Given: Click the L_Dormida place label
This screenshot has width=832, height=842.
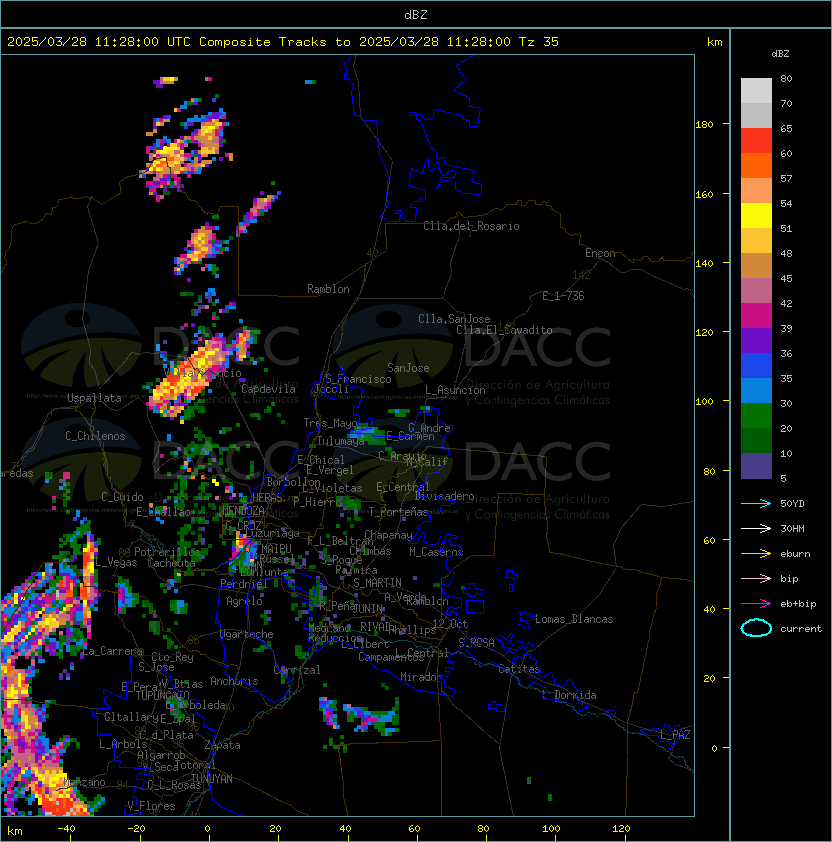Looking at the screenshot, I should (x=569, y=695).
